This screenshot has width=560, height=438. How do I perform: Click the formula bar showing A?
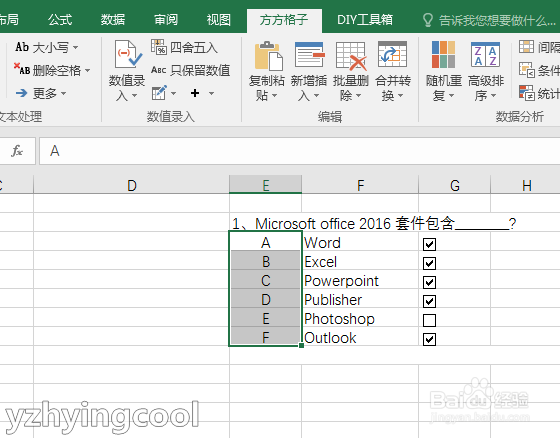tap(299, 151)
